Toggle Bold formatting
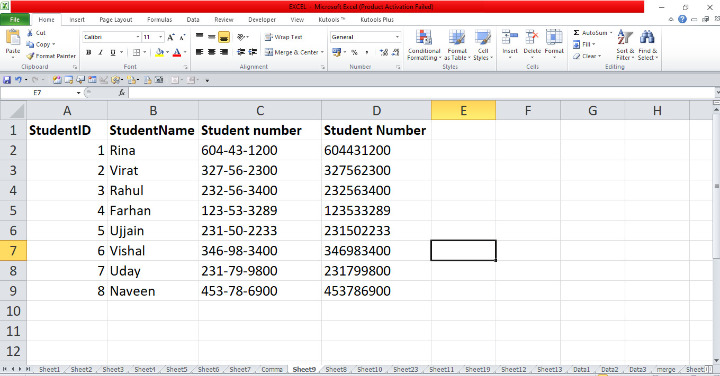720x376 pixels. [x=89, y=52]
